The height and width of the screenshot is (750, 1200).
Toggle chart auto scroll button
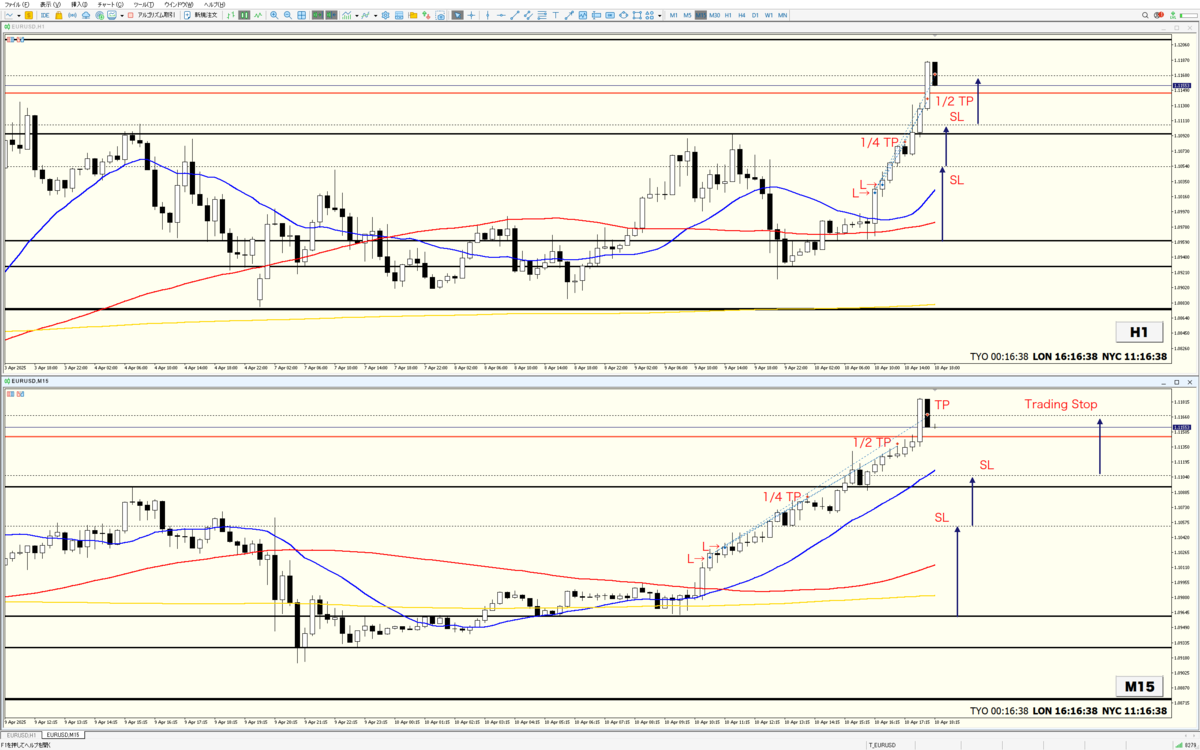point(317,15)
